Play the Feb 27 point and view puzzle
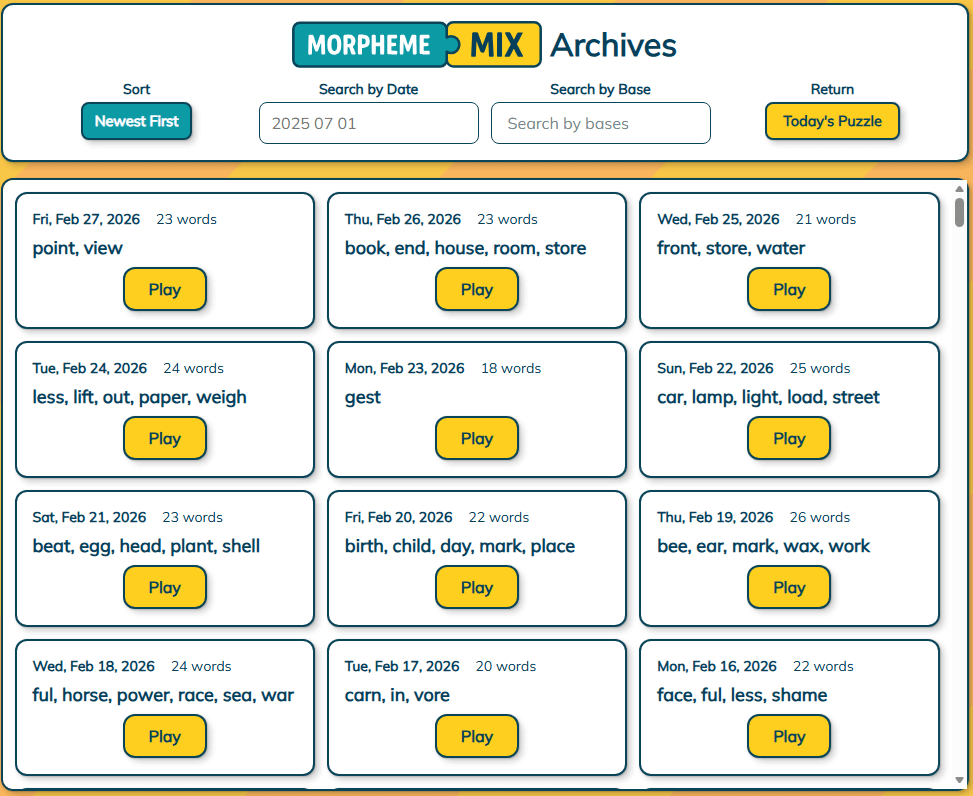 click(x=165, y=289)
